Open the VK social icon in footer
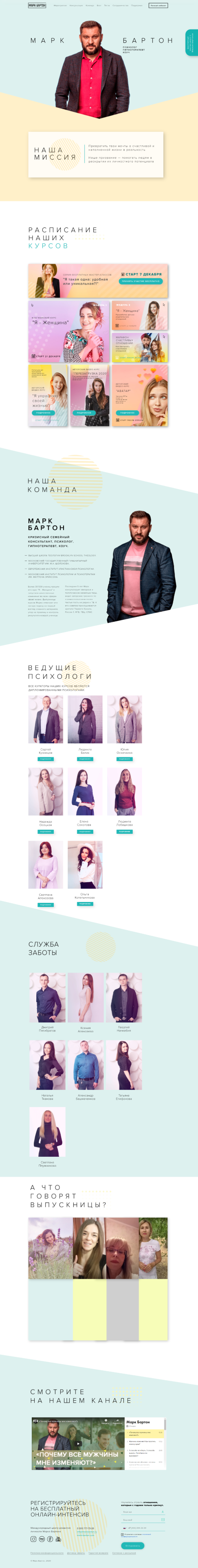Image resolution: width=198 pixels, height=1568 pixels. click(42, 1539)
